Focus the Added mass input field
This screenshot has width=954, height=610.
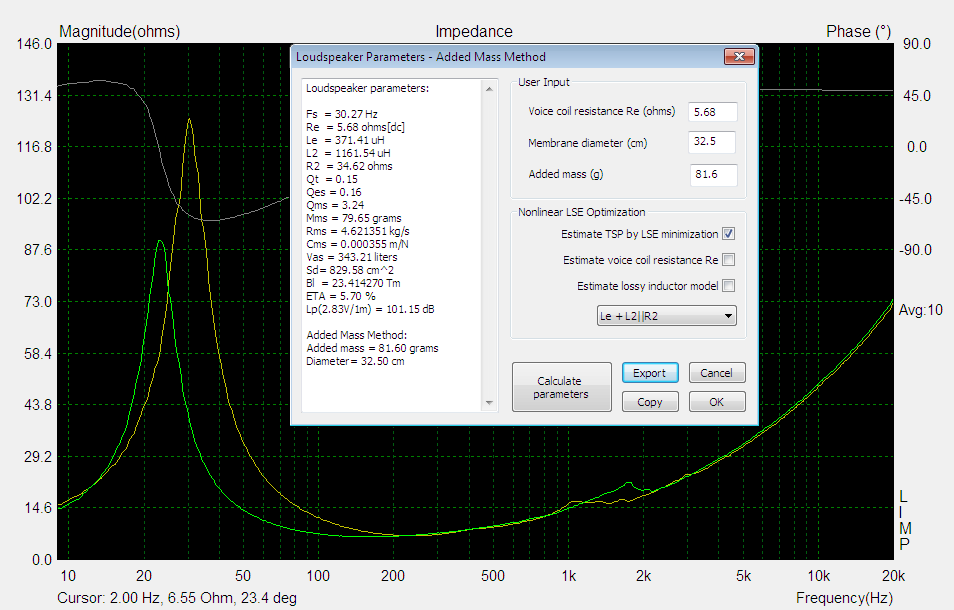pyautogui.click(x=713, y=175)
